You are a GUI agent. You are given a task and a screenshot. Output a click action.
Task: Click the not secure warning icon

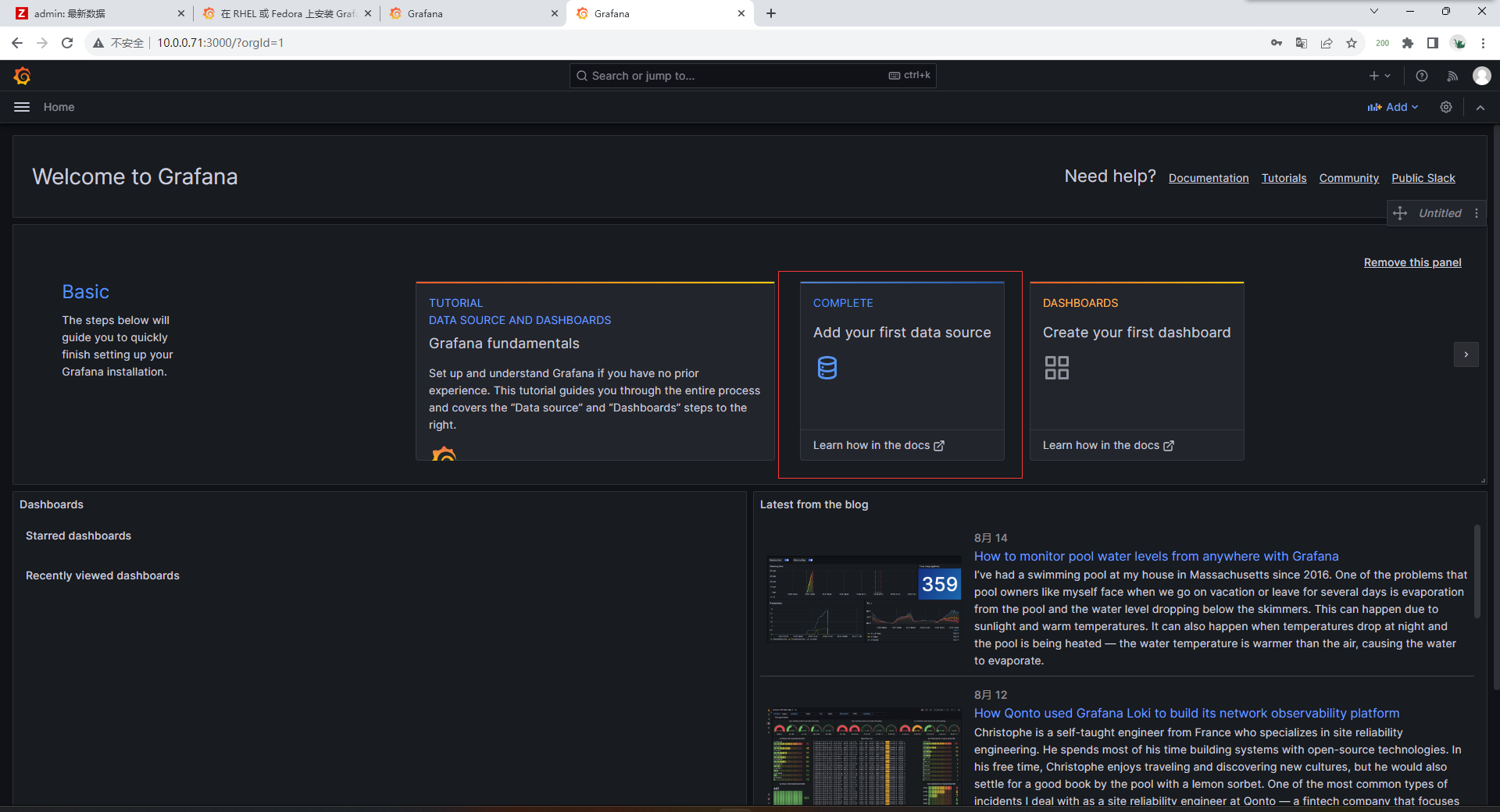tap(98, 43)
